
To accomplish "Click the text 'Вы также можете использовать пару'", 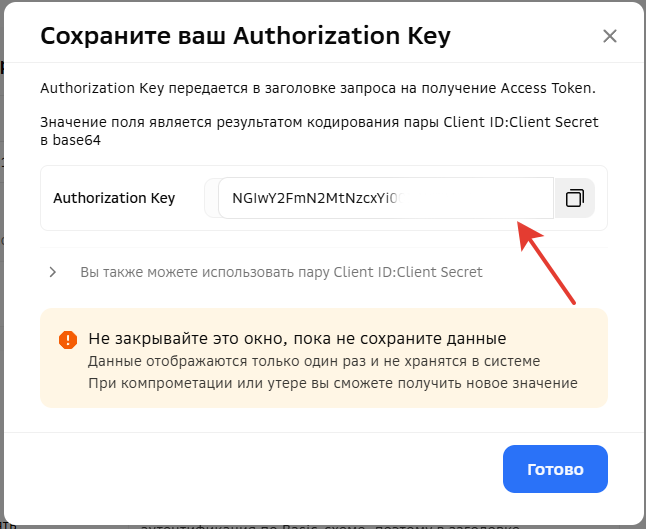I will point(205,272).
